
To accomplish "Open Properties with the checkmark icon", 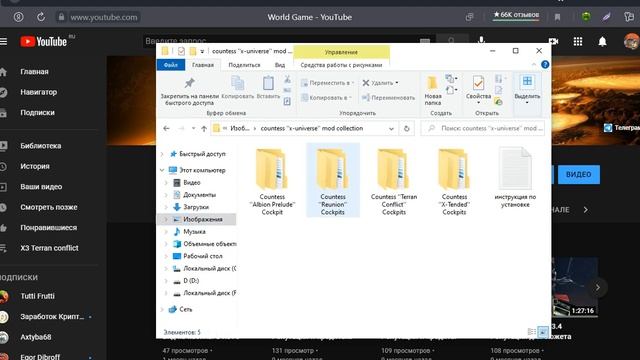I will click(478, 83).
